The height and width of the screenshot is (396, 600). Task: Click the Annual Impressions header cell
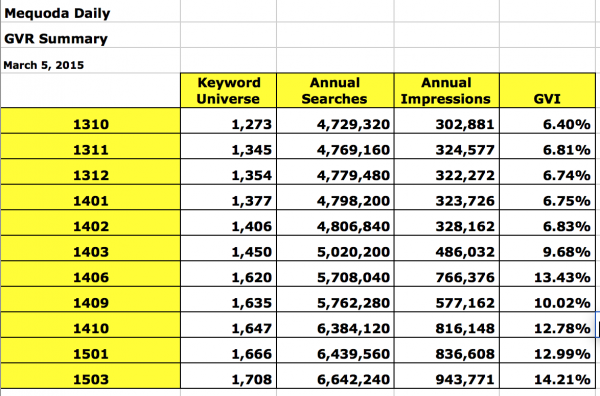click(x=447, y=91)
